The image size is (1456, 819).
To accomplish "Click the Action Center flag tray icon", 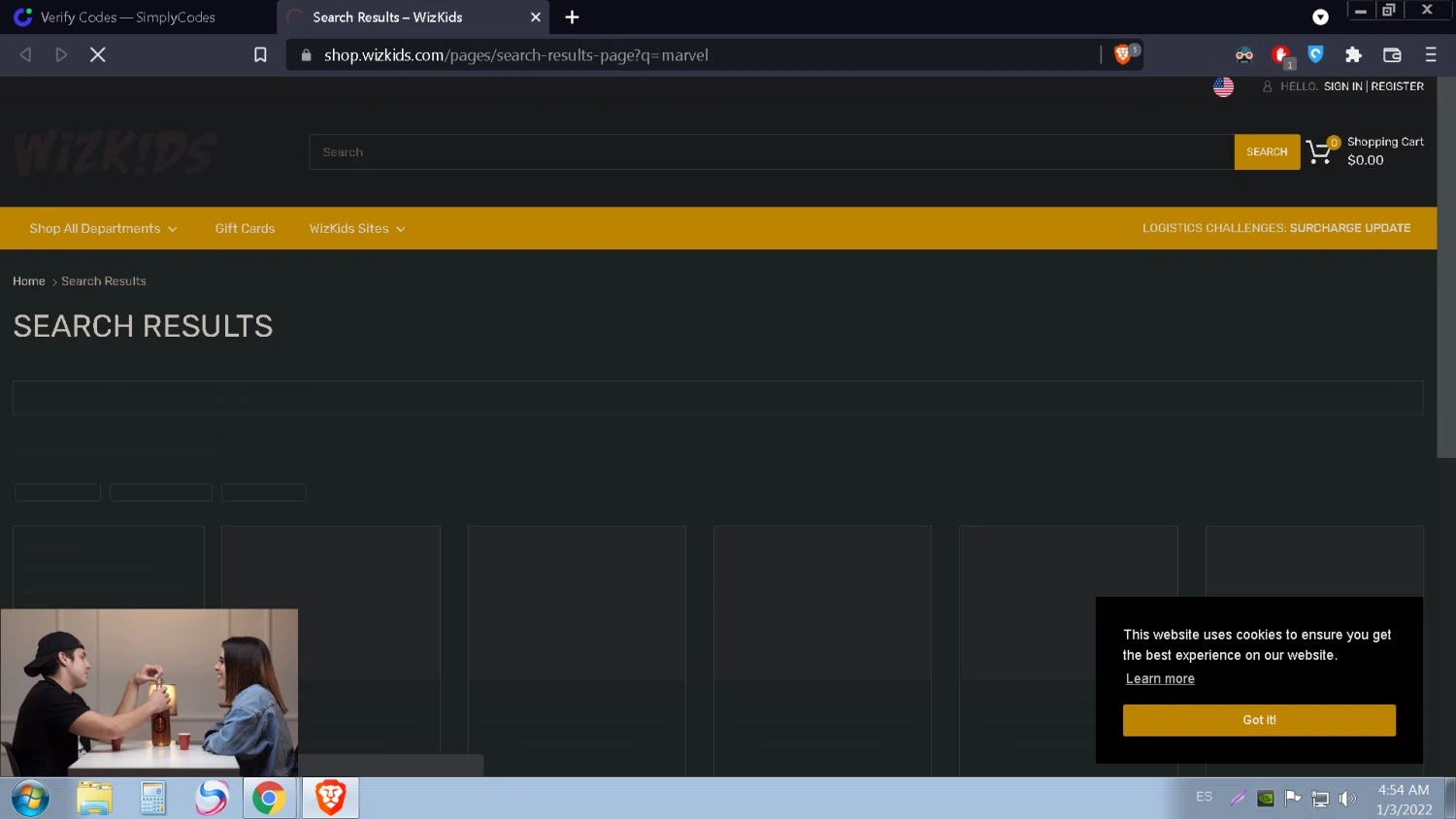I will (1292, 799).
